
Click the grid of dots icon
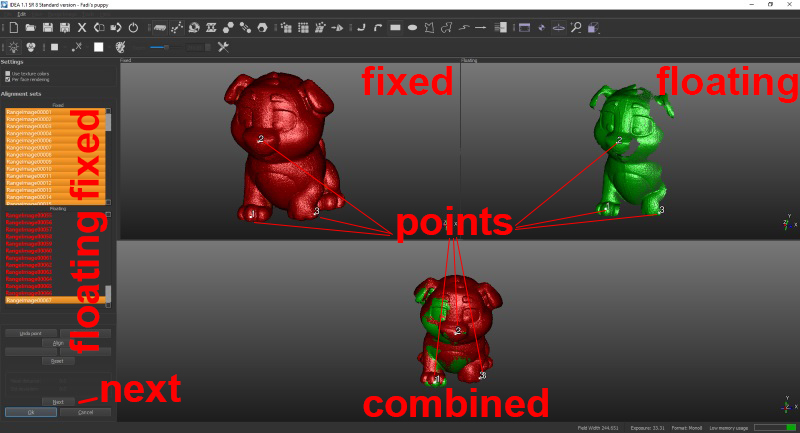pyautogui.click(x=303, y=28)
